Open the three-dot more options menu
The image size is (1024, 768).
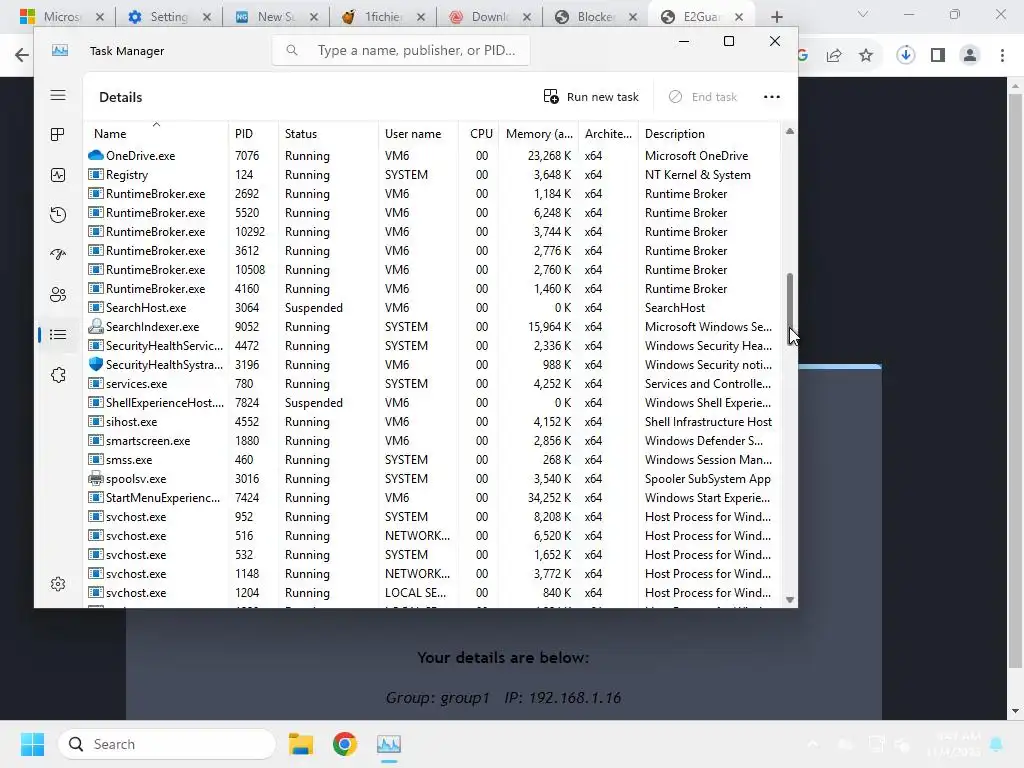click(x=772, y=97)
